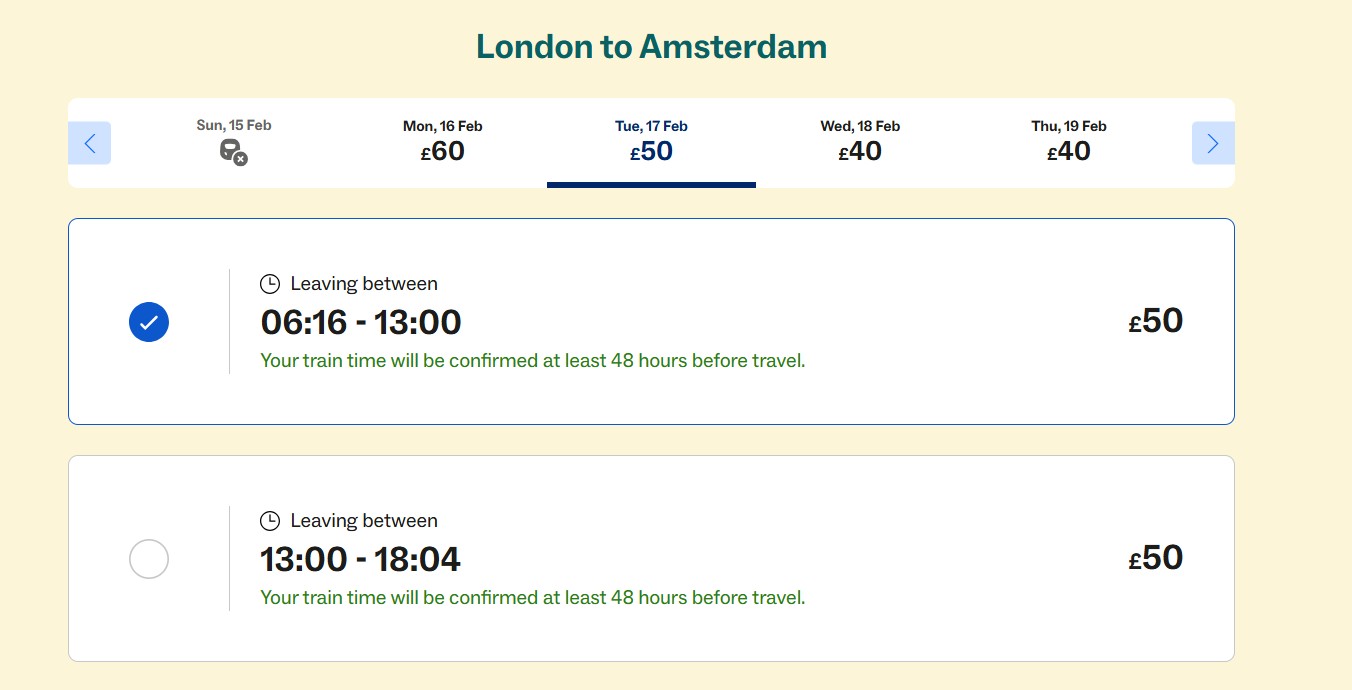Click the clock icon on the selected journey
1352x690 pixels.
(269, 283)
